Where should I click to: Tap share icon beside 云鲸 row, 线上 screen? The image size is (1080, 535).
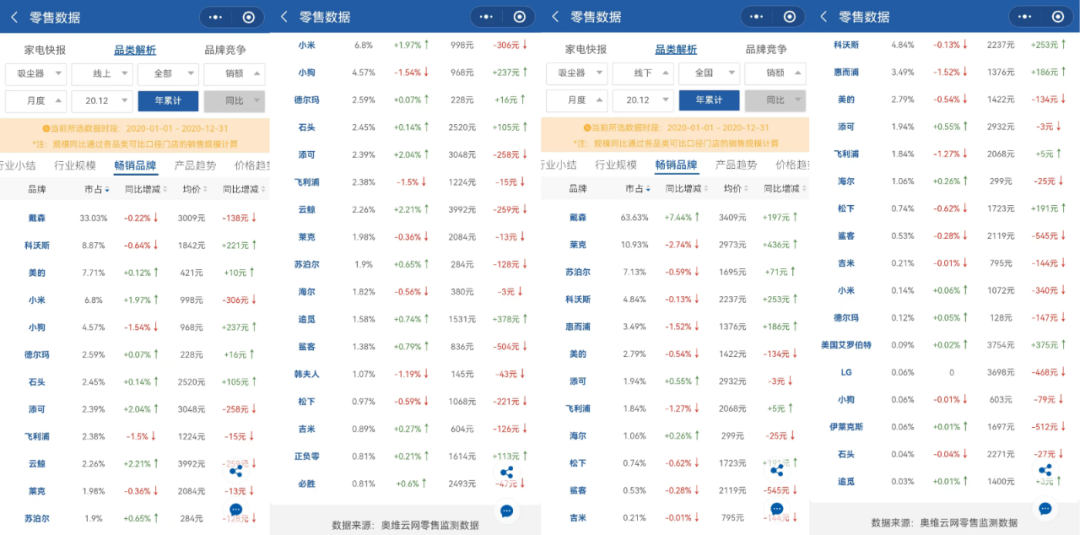pos(236,472)
